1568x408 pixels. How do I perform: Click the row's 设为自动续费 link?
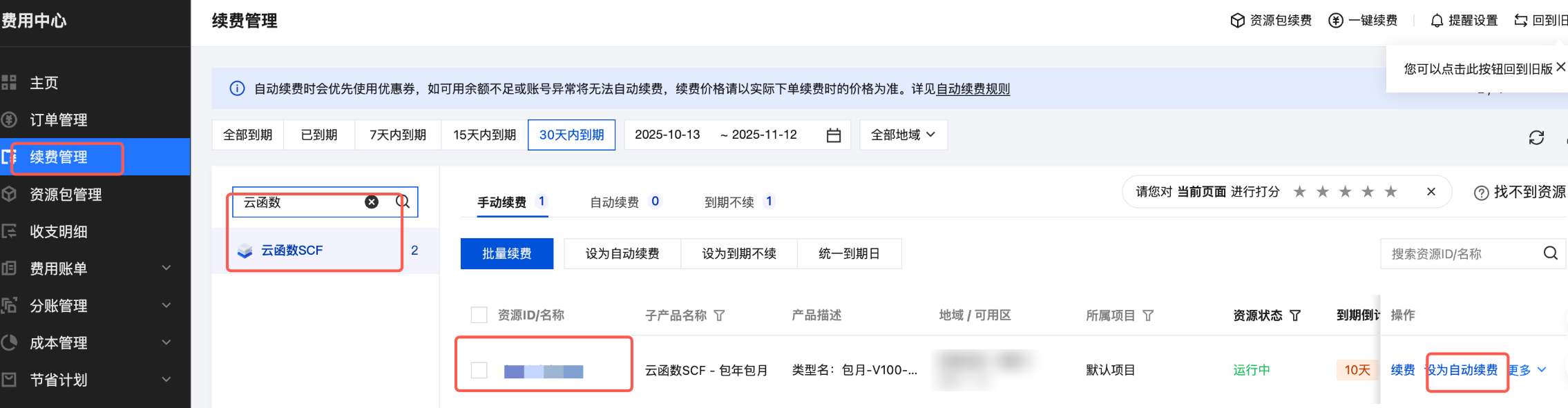coord(1461,370)
